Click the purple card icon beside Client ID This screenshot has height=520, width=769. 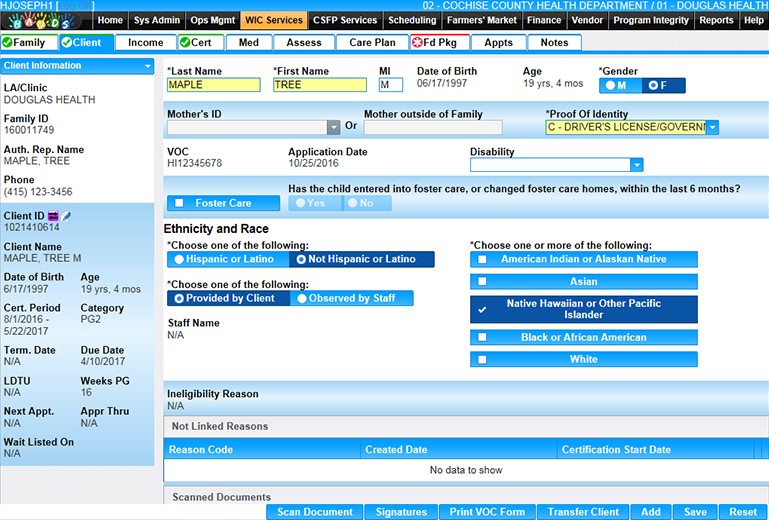pyautogui.click(x=53, y=215)
